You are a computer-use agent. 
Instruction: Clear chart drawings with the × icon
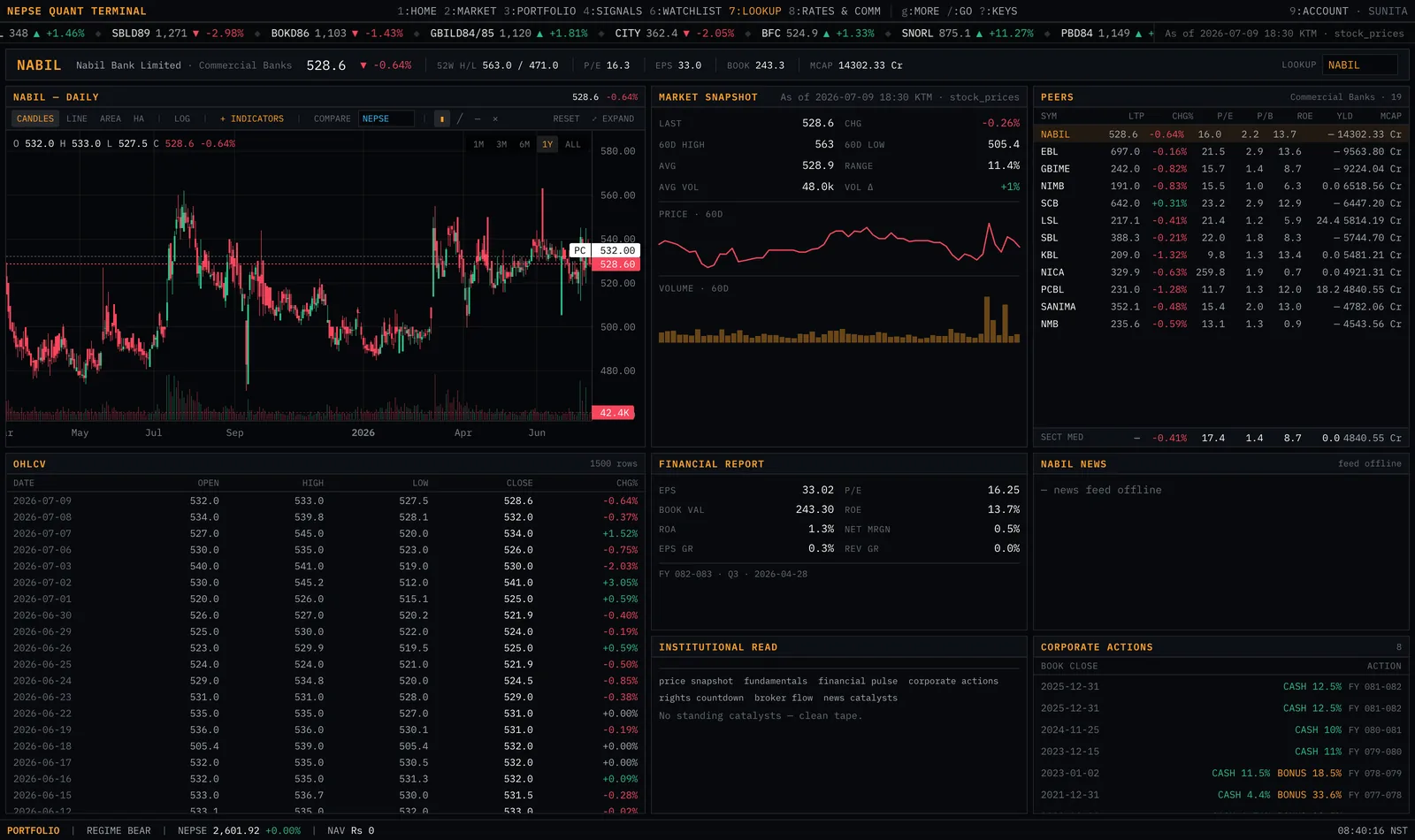coord(495,118)
